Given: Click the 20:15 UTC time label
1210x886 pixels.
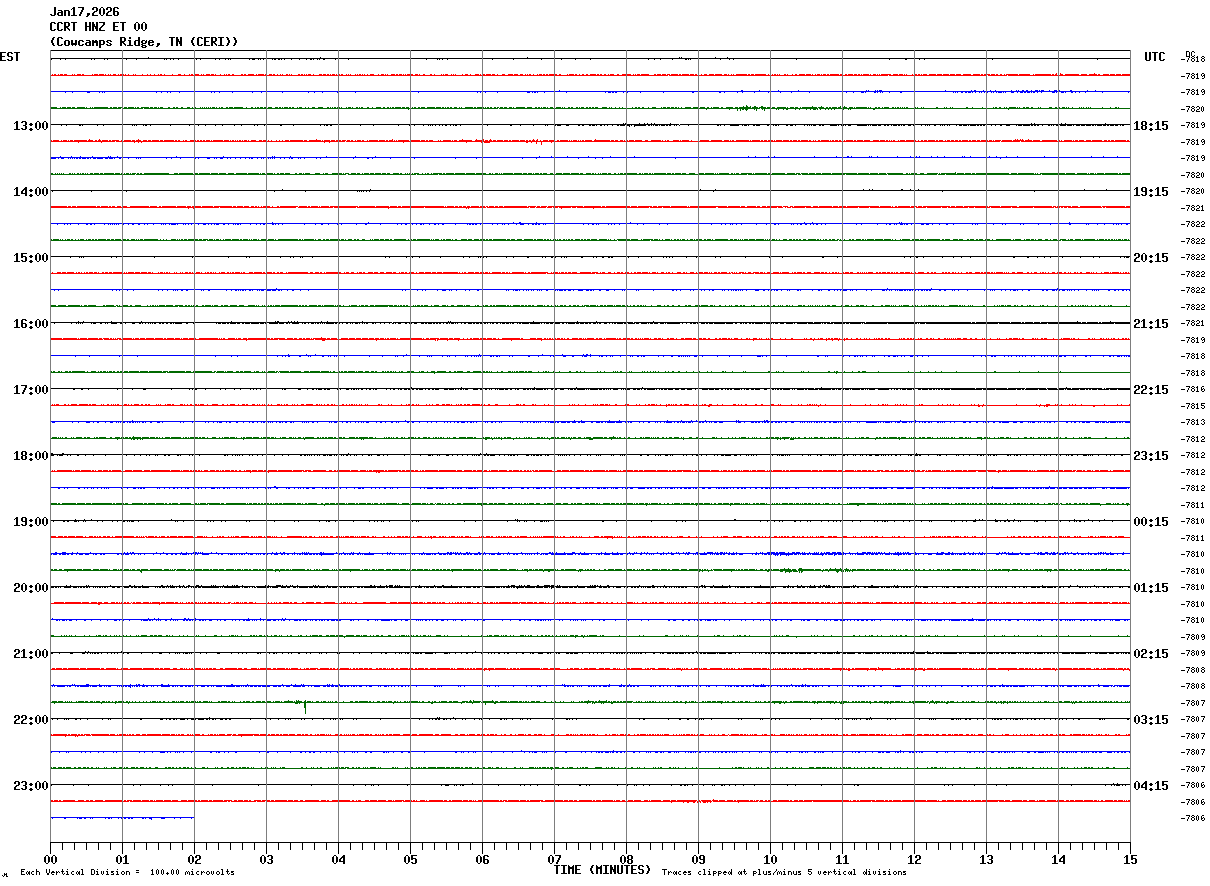Looking at the screenshot, I should 1150,258.
